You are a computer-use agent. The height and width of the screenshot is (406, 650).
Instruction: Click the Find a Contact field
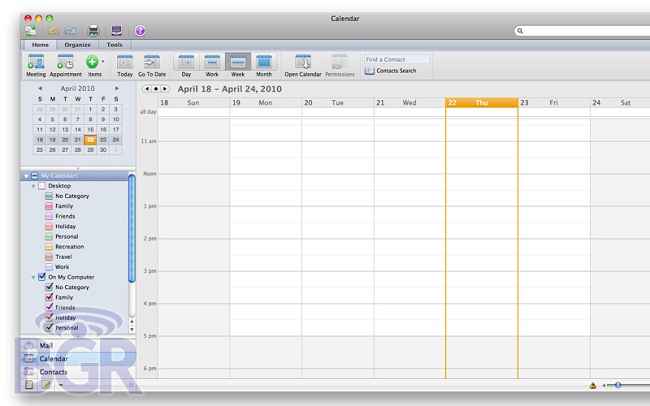397,59
